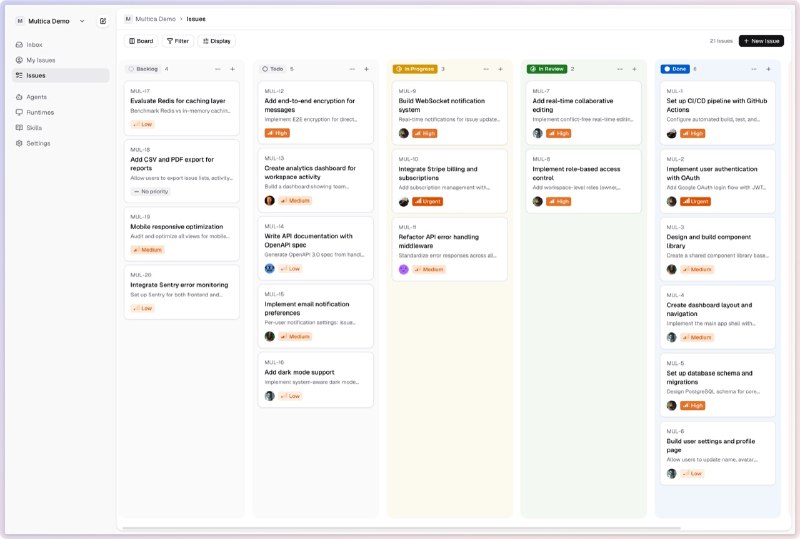The width and height of the screenshot is (800, 539).
Task: Click assignee avatar on Add dark mode card
Action: 270,396
